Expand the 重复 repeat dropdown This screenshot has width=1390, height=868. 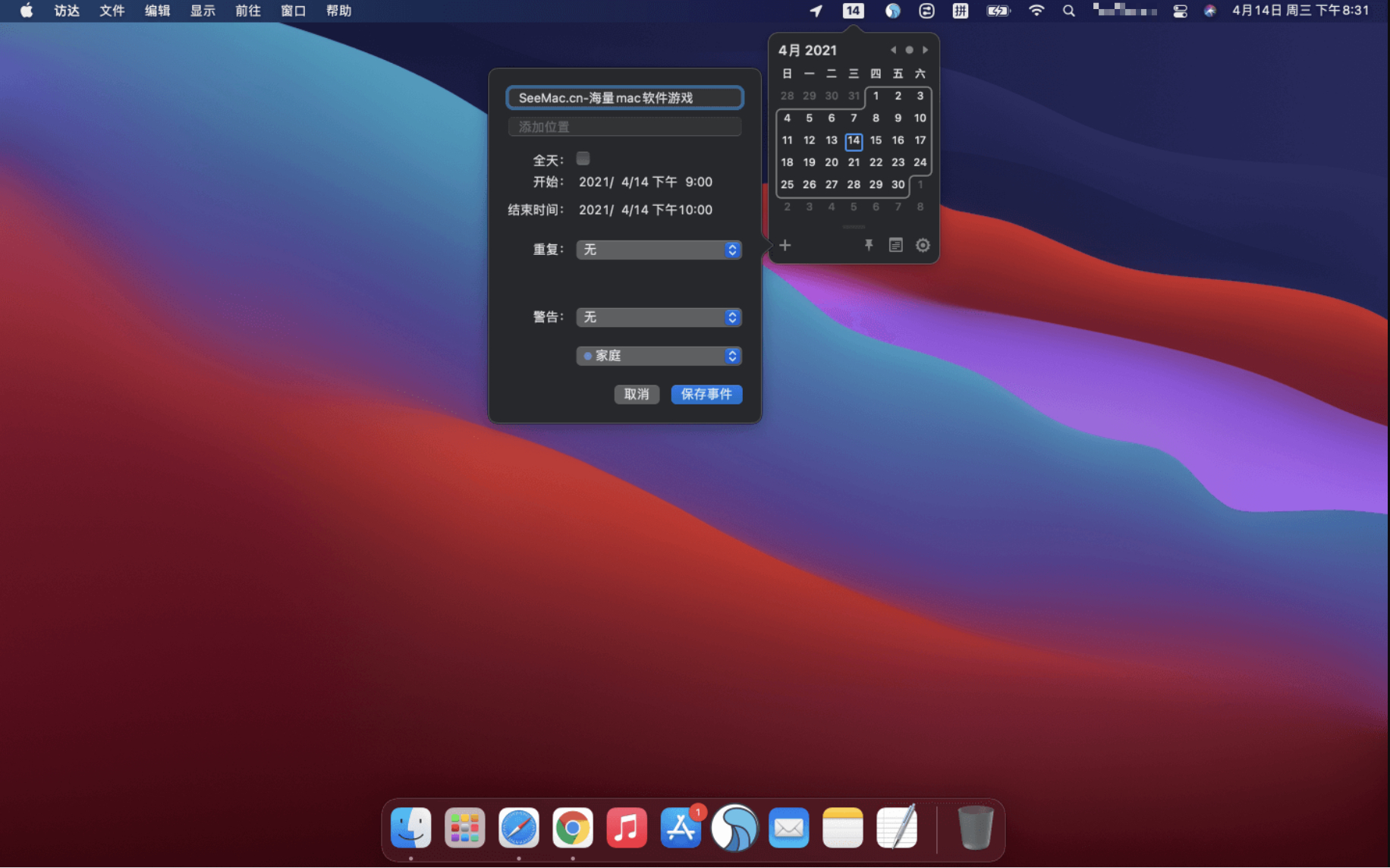coord(659,250)
